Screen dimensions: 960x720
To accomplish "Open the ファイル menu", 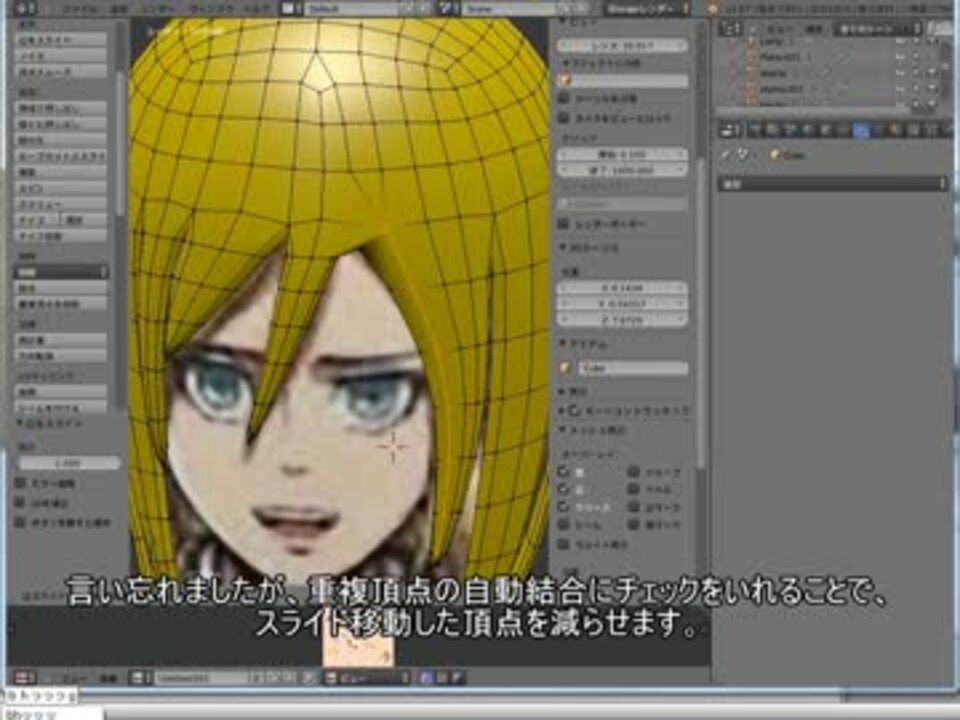I will 80,9.
